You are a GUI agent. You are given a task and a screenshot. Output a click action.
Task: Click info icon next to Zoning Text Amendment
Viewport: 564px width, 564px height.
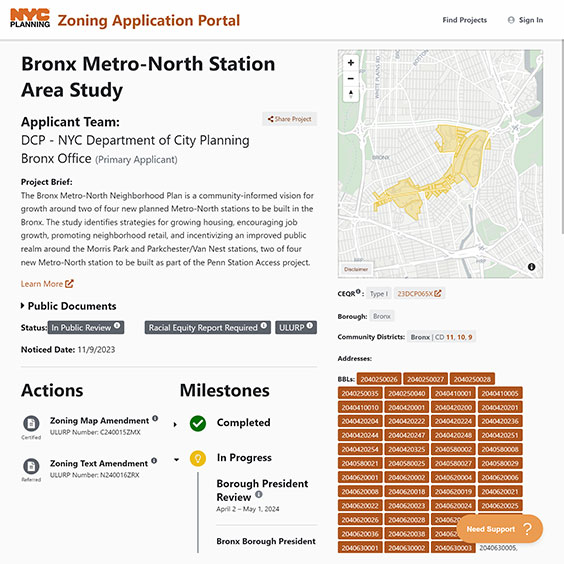click(x=154, y=460)
